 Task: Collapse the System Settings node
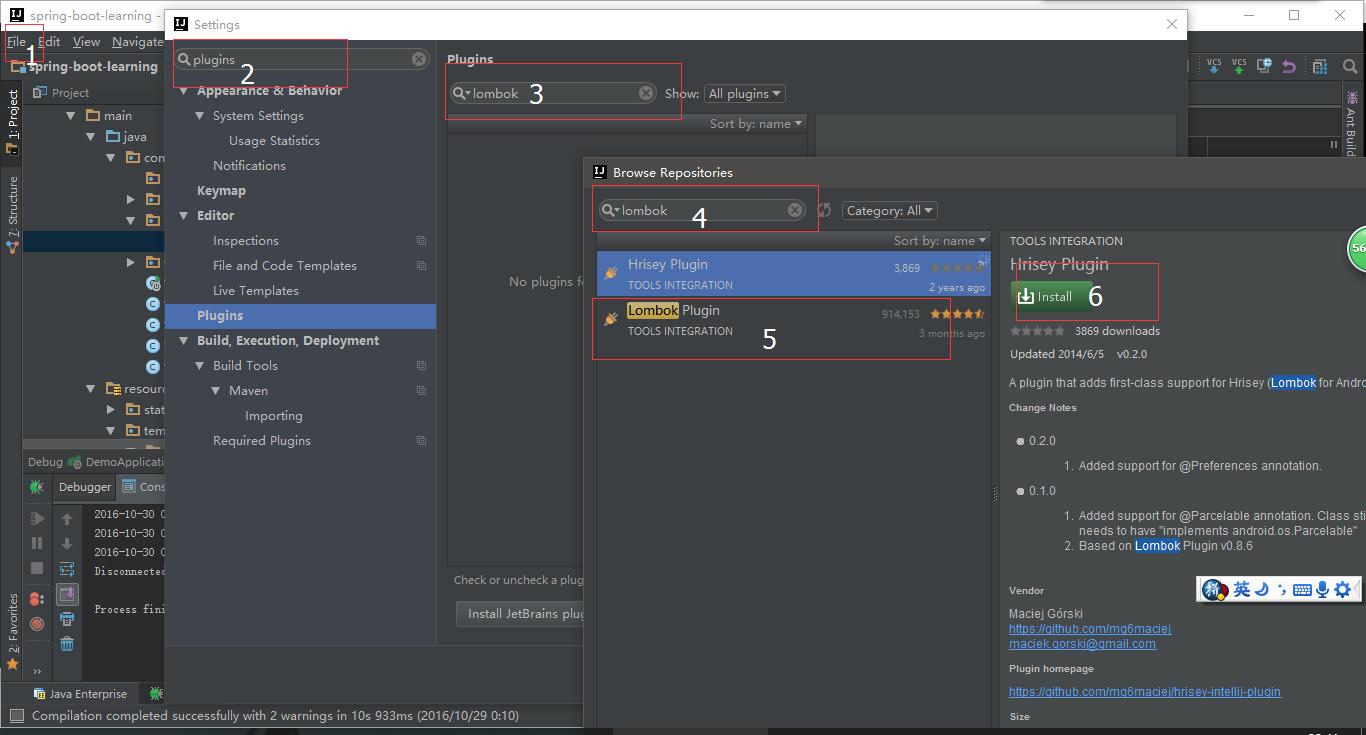coord(200,115)
